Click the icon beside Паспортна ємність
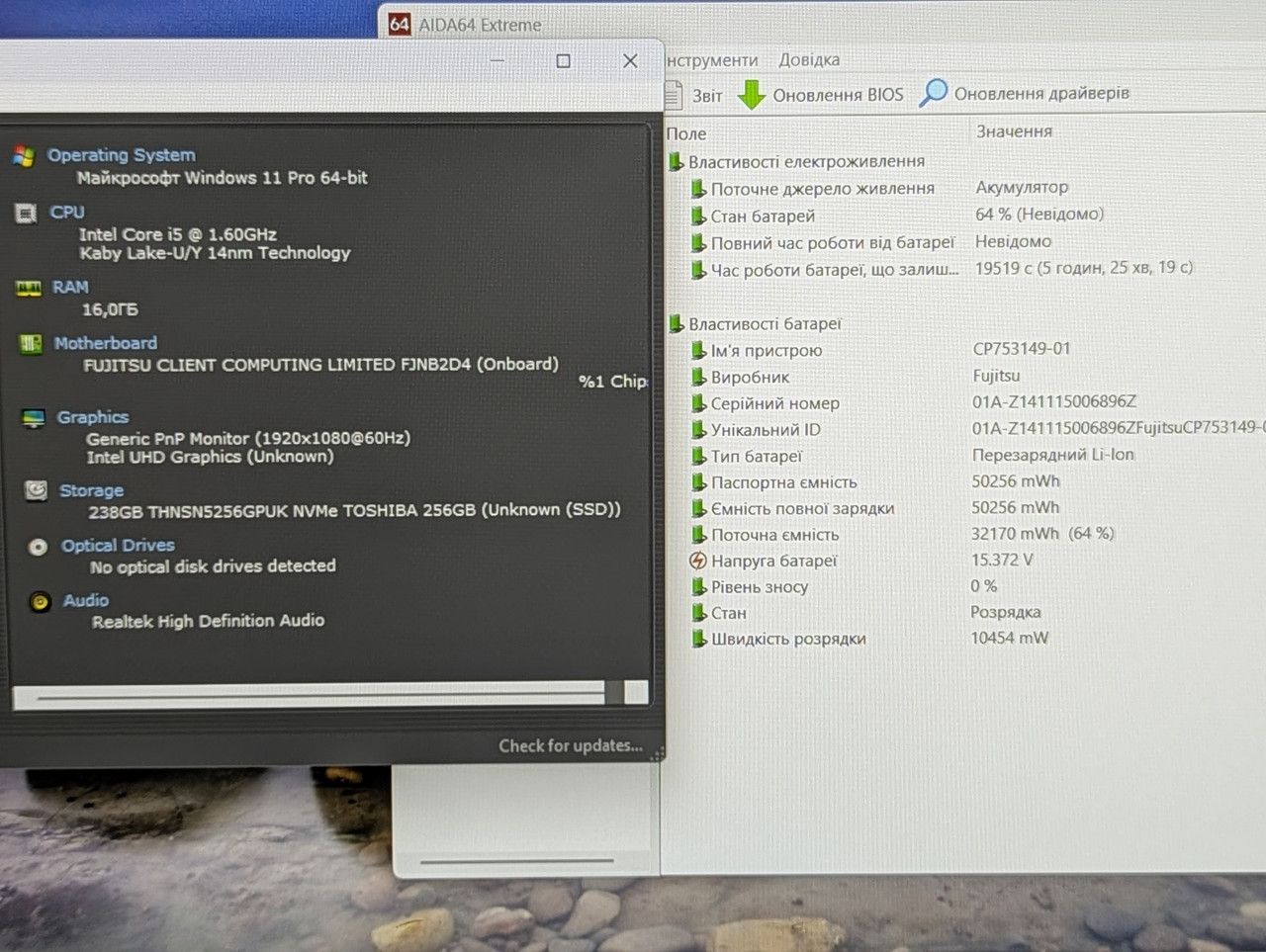Screen dimensions: 1266x952 (x=699, y=482)
